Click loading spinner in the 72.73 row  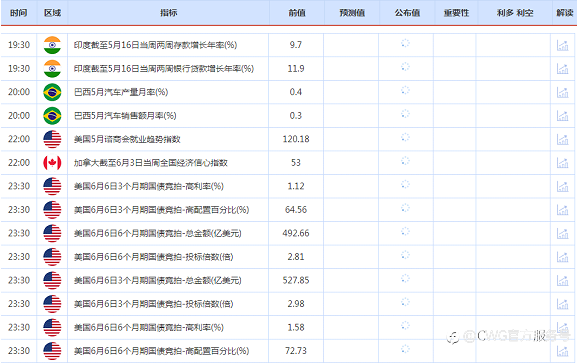(x=405, y=349)
